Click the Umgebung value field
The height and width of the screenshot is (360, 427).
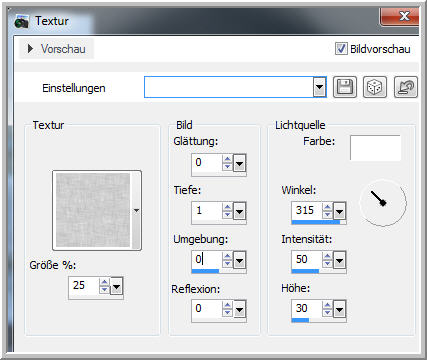207,260
